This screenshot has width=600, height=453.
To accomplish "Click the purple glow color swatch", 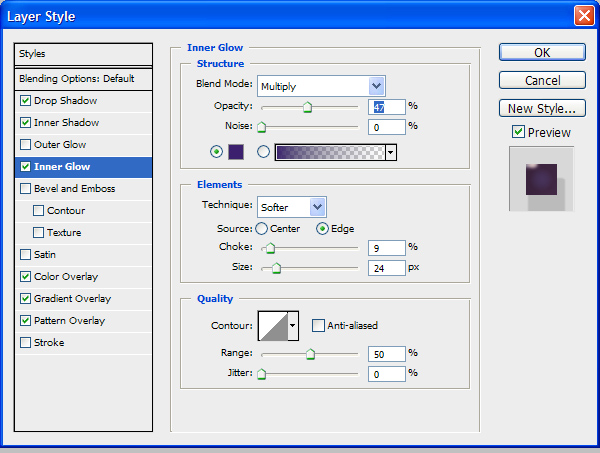I will coord(236,152).
